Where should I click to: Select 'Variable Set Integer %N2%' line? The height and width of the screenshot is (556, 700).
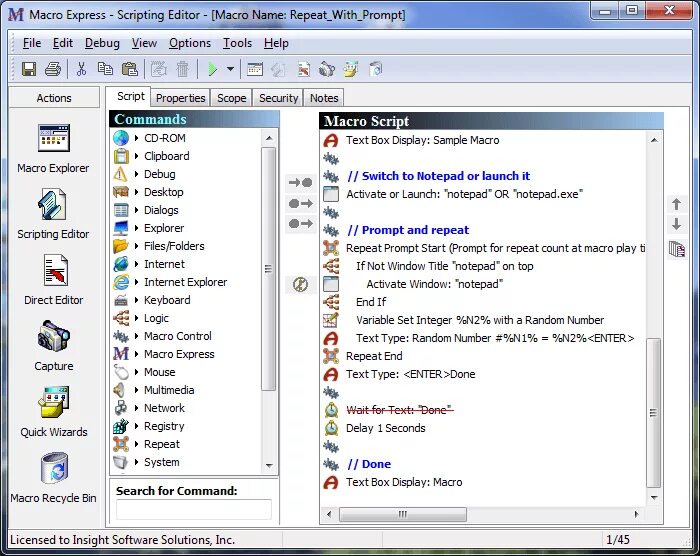(480, 320)
